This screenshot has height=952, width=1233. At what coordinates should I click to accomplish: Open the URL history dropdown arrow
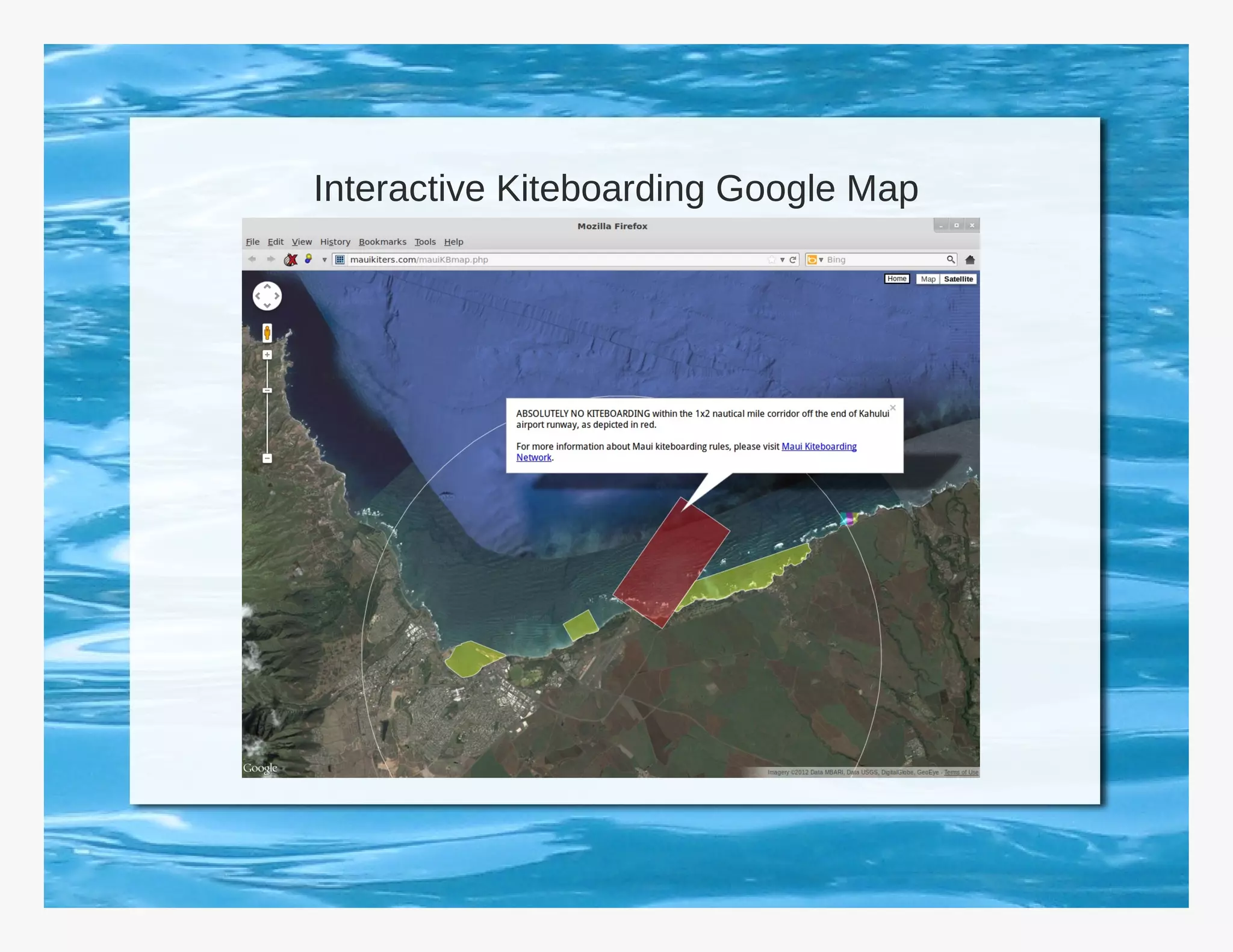pyautogui.click(x=782, y=260)
